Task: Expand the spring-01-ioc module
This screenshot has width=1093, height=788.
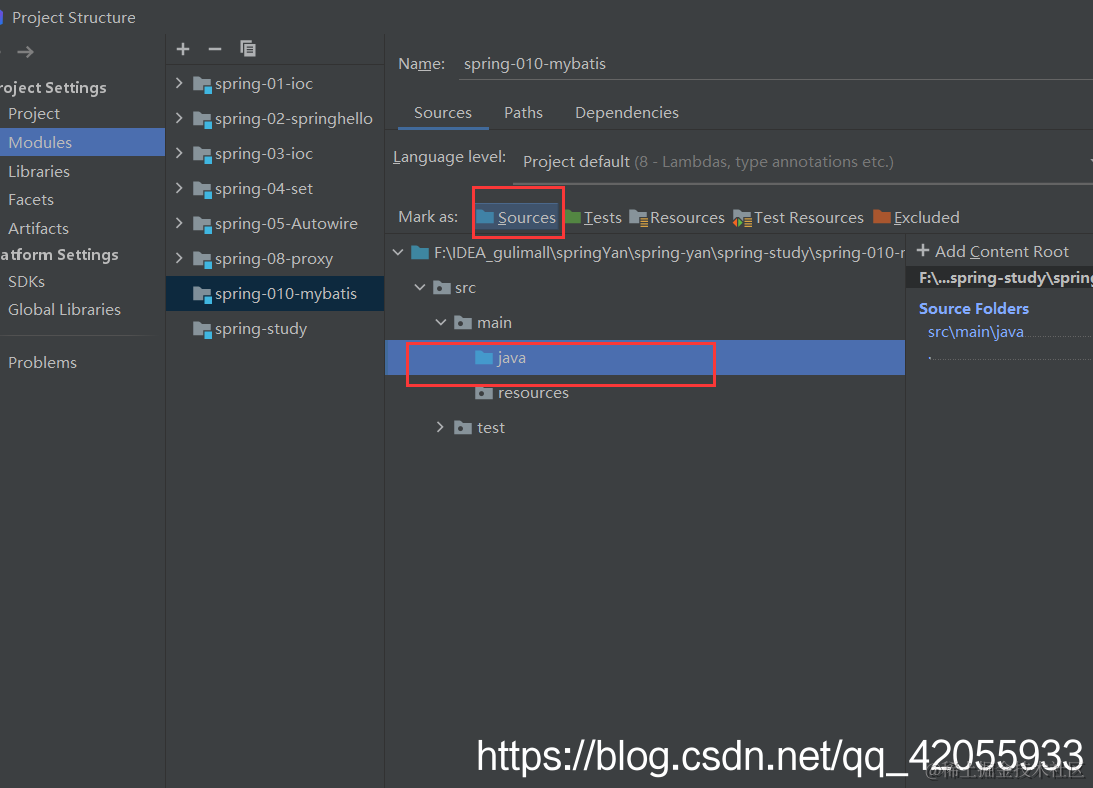Action: pyautogui.click(x=179, y=84)
